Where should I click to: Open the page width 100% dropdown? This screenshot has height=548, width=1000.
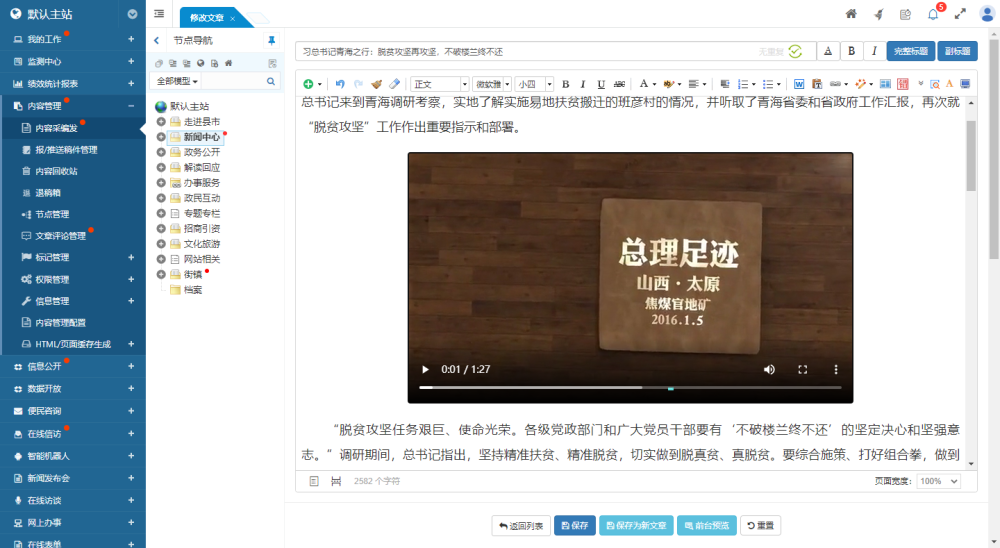[x=938, y=481]
